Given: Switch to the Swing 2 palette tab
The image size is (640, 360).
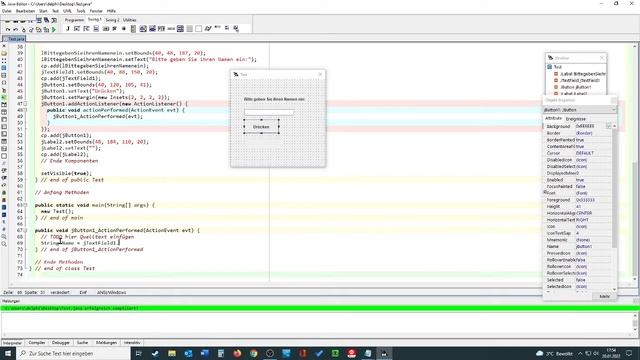Looking at the screenshot, I should point(112,20).
